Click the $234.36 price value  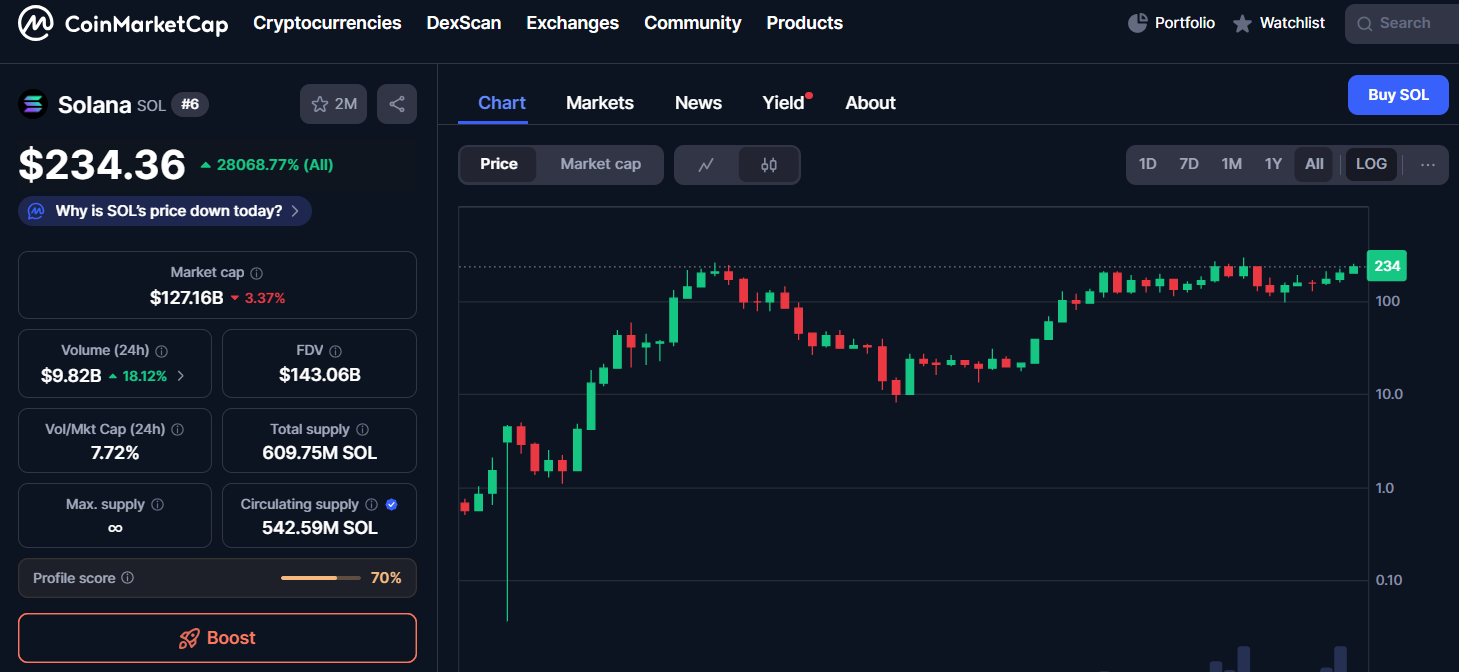pyautogui.click(x=102, y=165)
